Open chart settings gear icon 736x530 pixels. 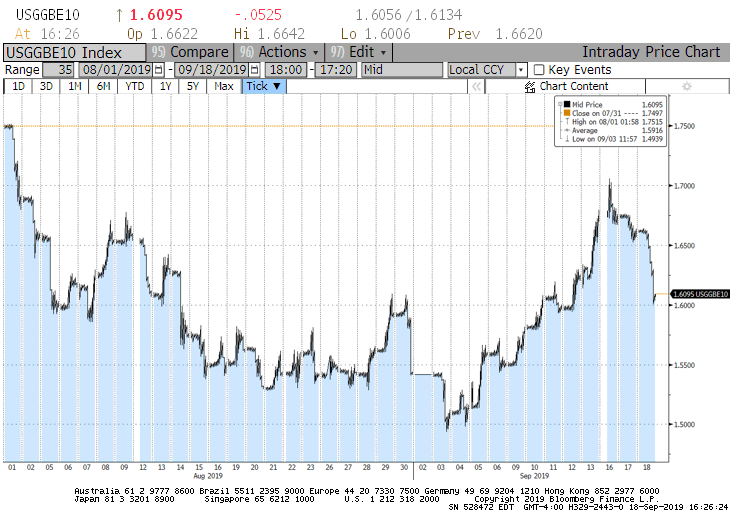pyautogui.click(x=686, y=87)
